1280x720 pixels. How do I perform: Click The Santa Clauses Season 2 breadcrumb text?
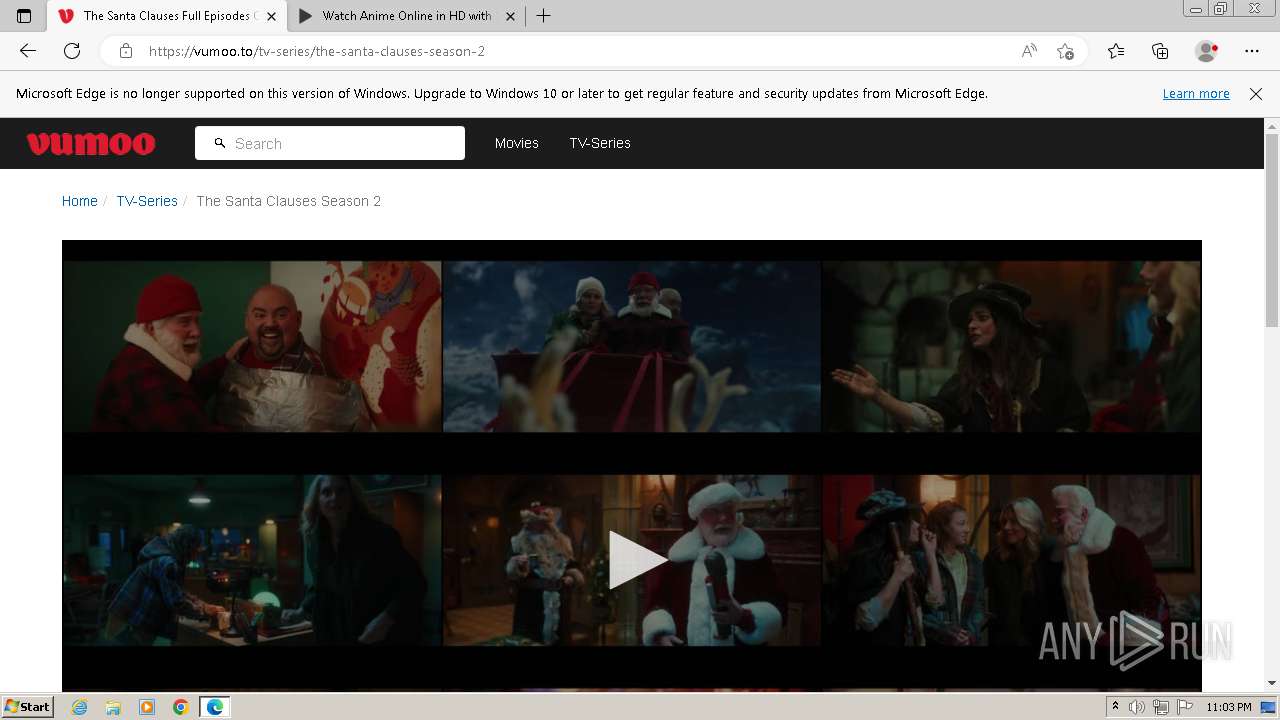click(x=289, y=201)
